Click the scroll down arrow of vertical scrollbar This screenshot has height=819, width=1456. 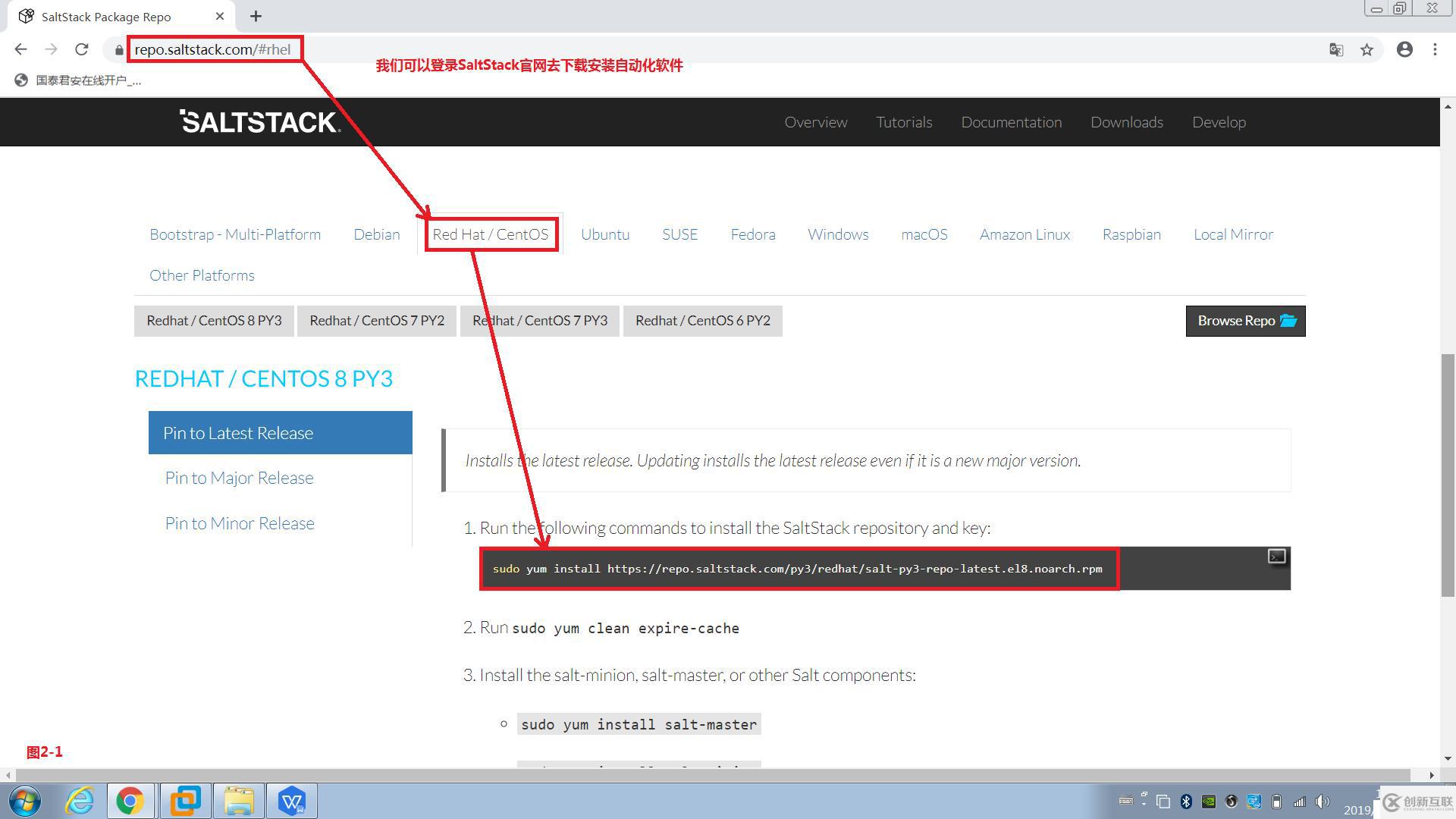coord(1448,758)
